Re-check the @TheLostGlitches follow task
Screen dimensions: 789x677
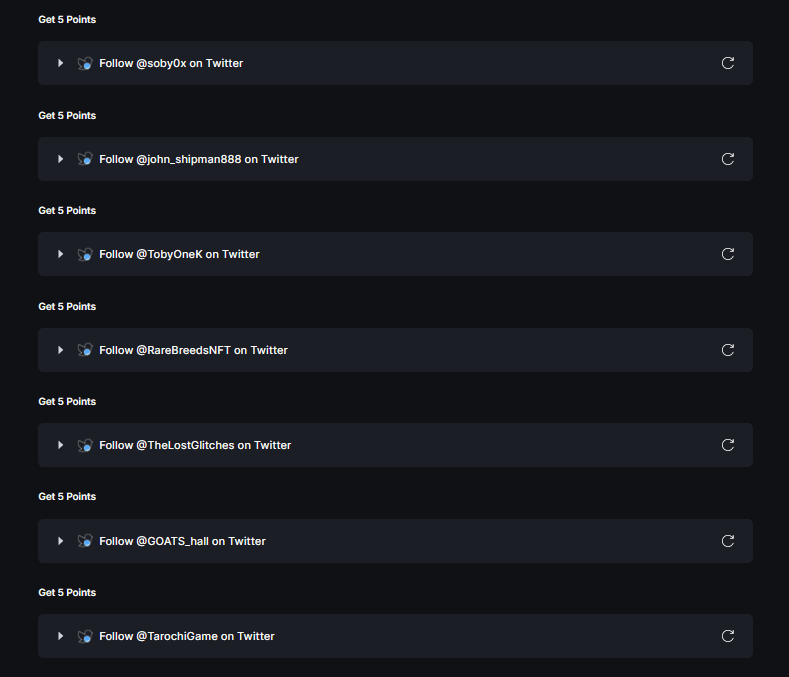coord(728,445)
